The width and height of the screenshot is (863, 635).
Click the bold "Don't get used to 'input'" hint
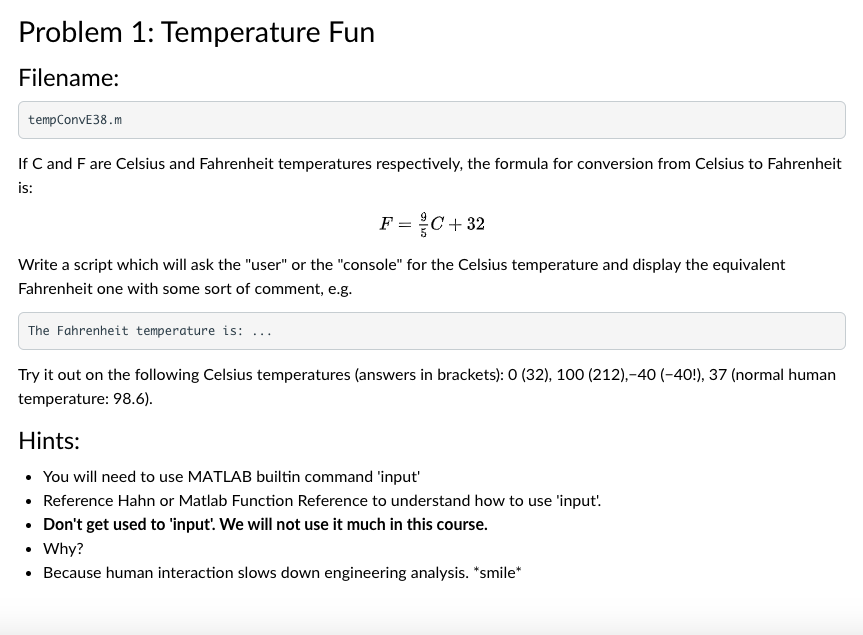(x=265, y=525)
